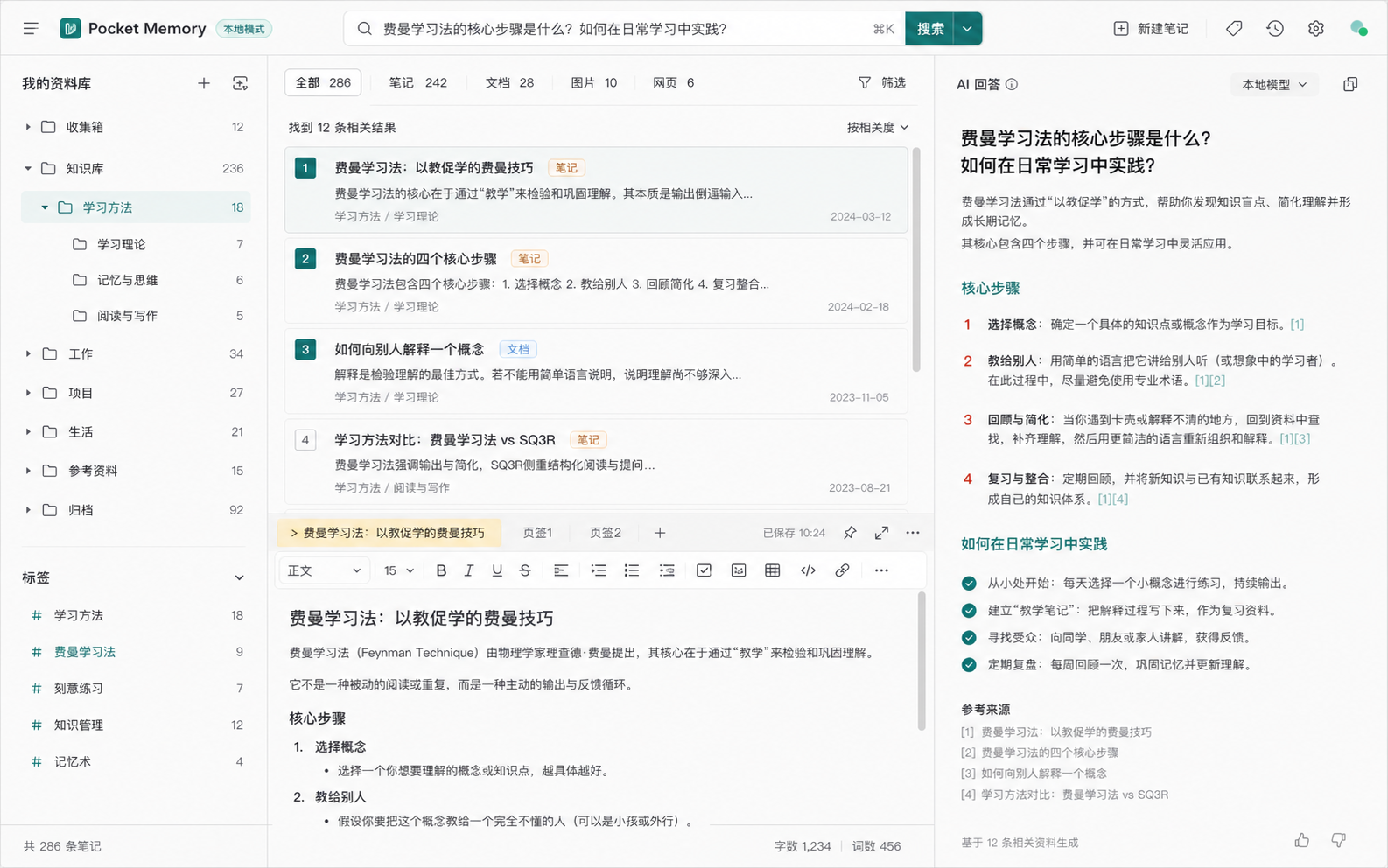Insert a checkbox task item

pyautogui.click(x=704, y=570)
